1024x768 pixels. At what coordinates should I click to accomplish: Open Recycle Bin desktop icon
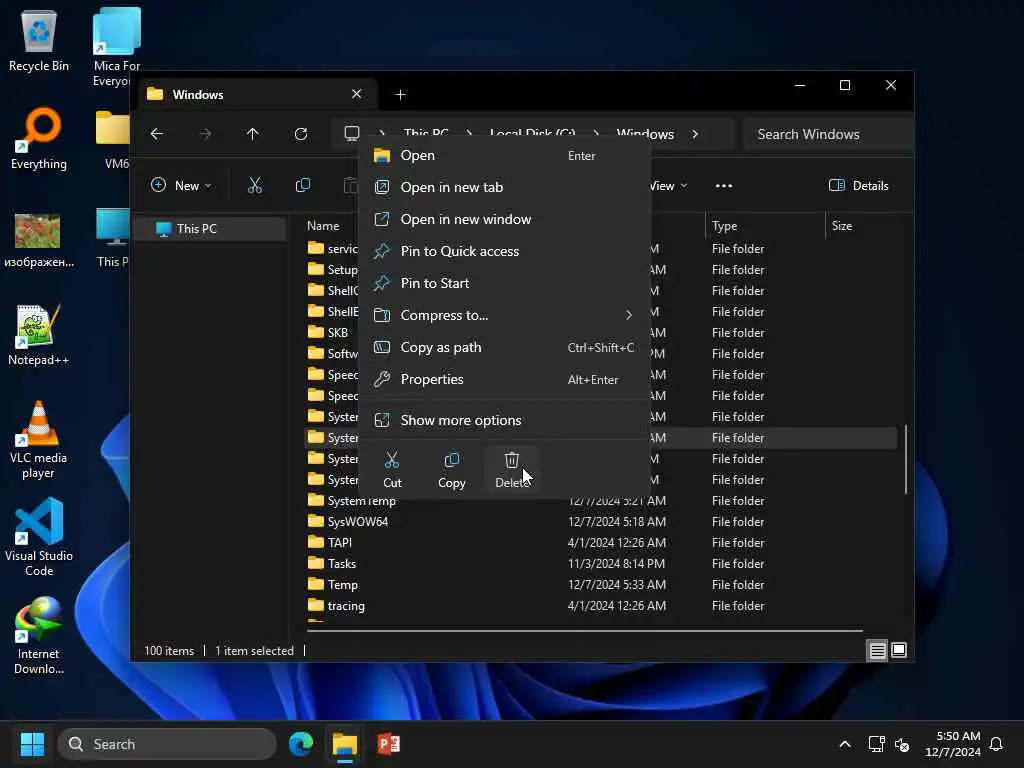point(39,42)
